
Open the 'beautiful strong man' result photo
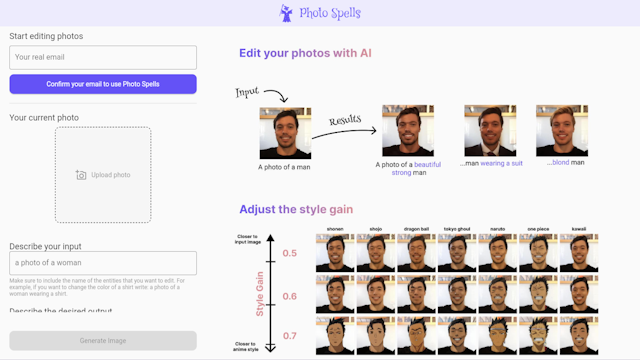point(408,131)
